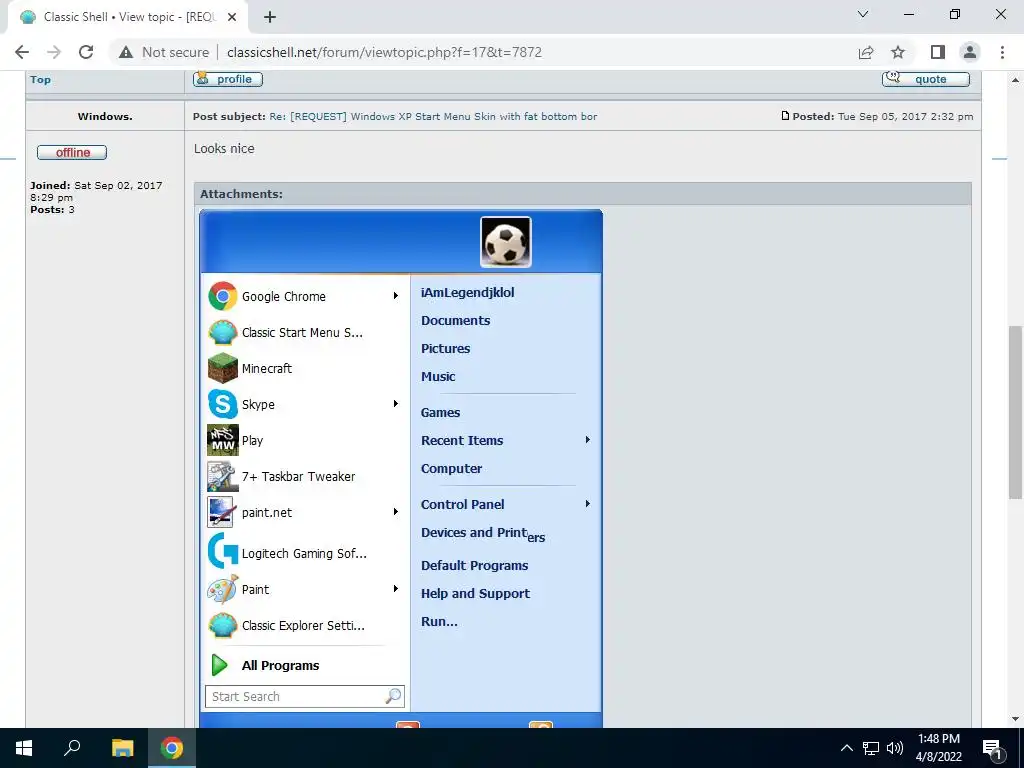Open Logitech Gaming Software icon
Viewport: 1024px width, 768px height.
point(223,550)
